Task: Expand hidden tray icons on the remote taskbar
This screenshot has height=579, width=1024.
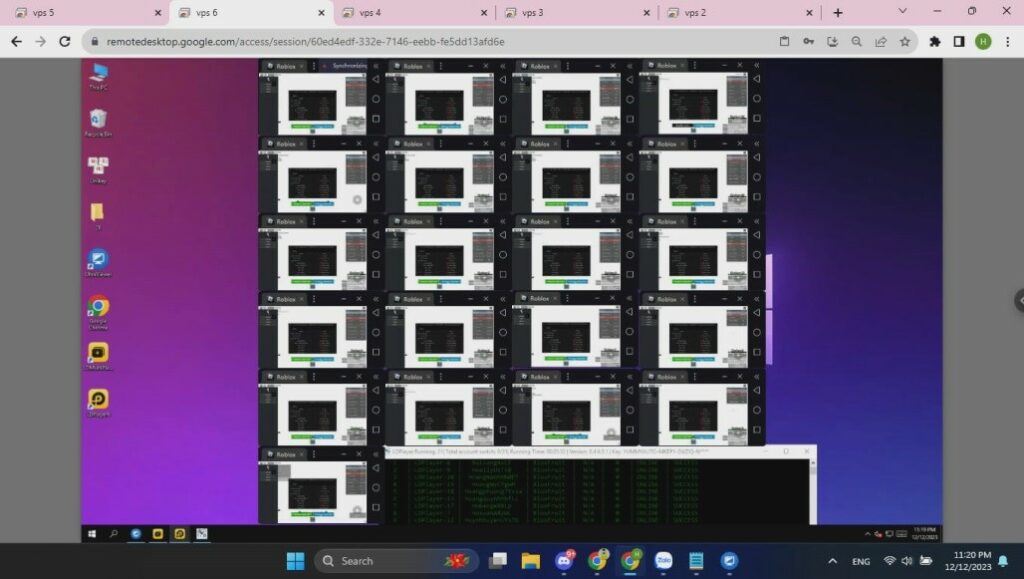Action: click(867, 534)
